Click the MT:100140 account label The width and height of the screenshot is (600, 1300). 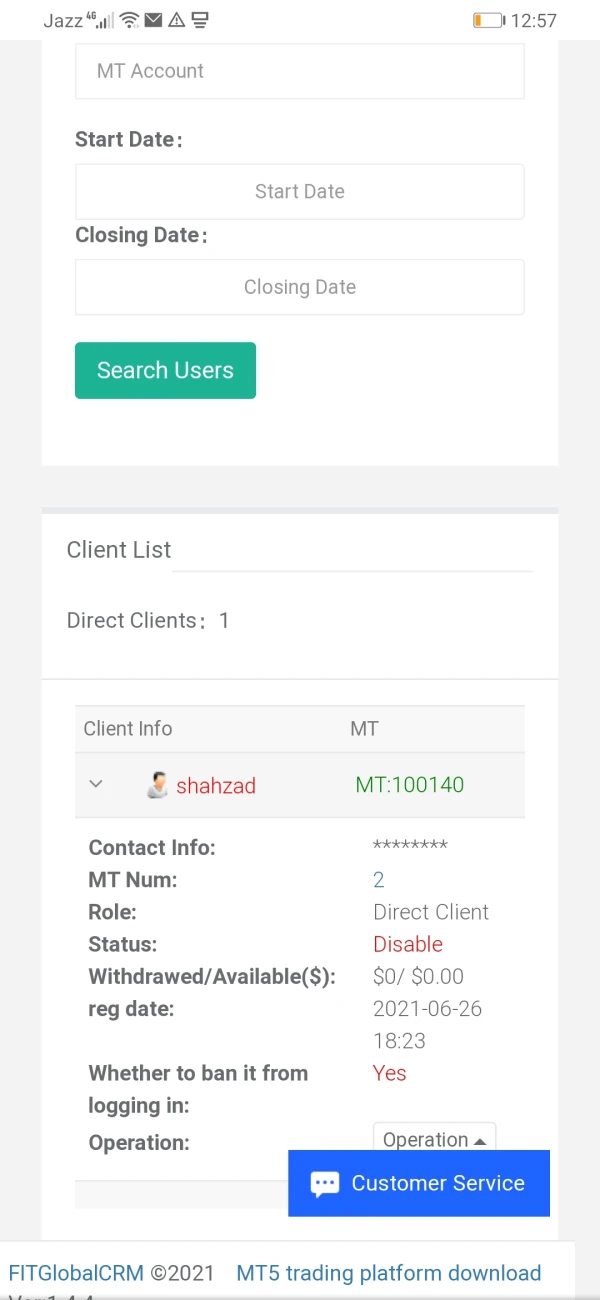410,785
